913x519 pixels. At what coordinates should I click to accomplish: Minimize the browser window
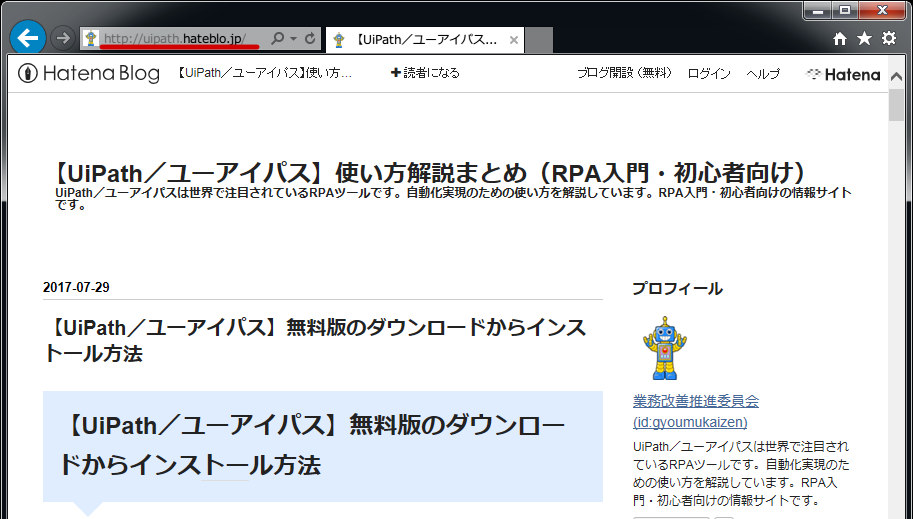(819, 10)
